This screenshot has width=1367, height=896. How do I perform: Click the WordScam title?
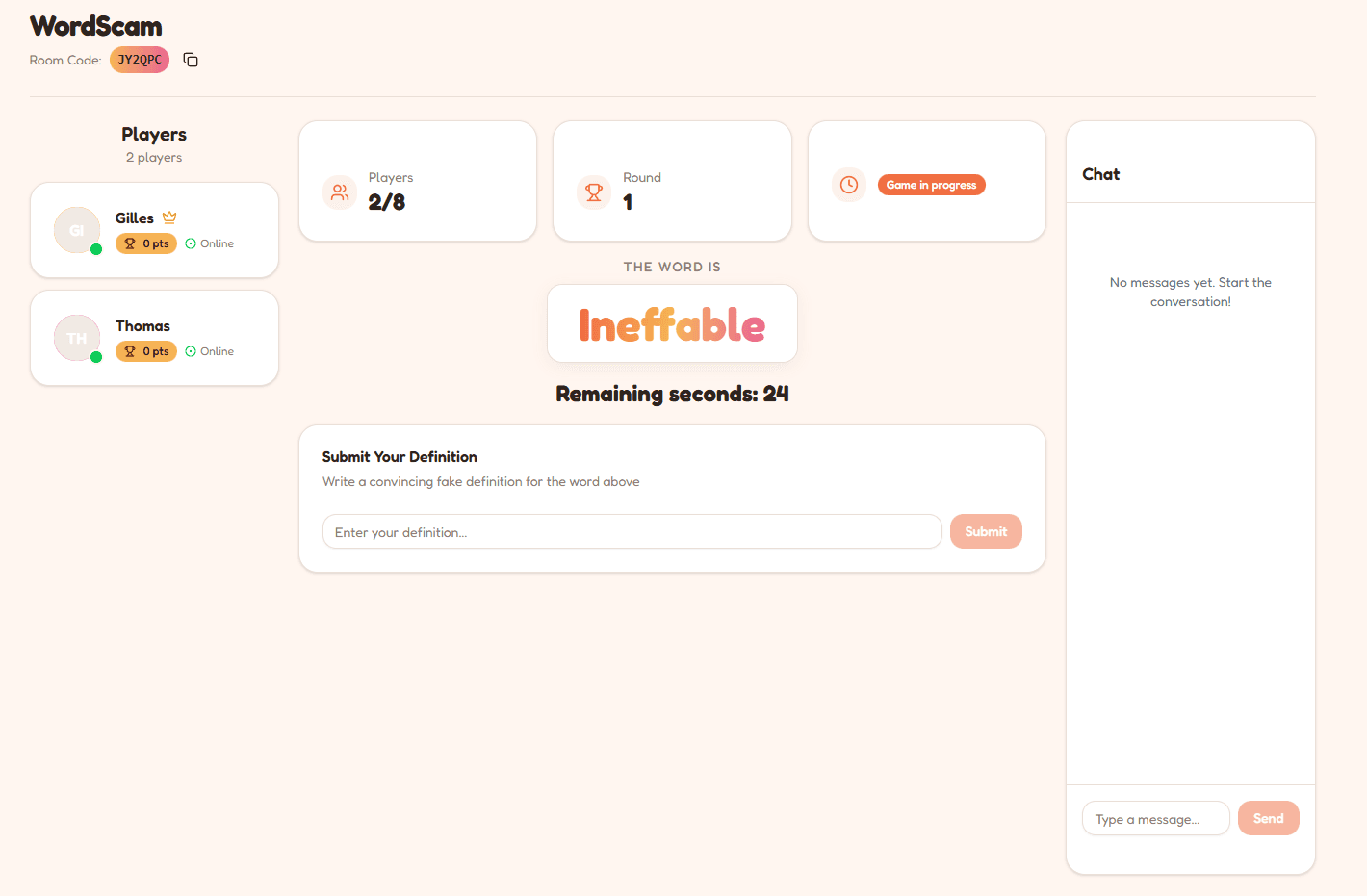[x=96, y=26]
